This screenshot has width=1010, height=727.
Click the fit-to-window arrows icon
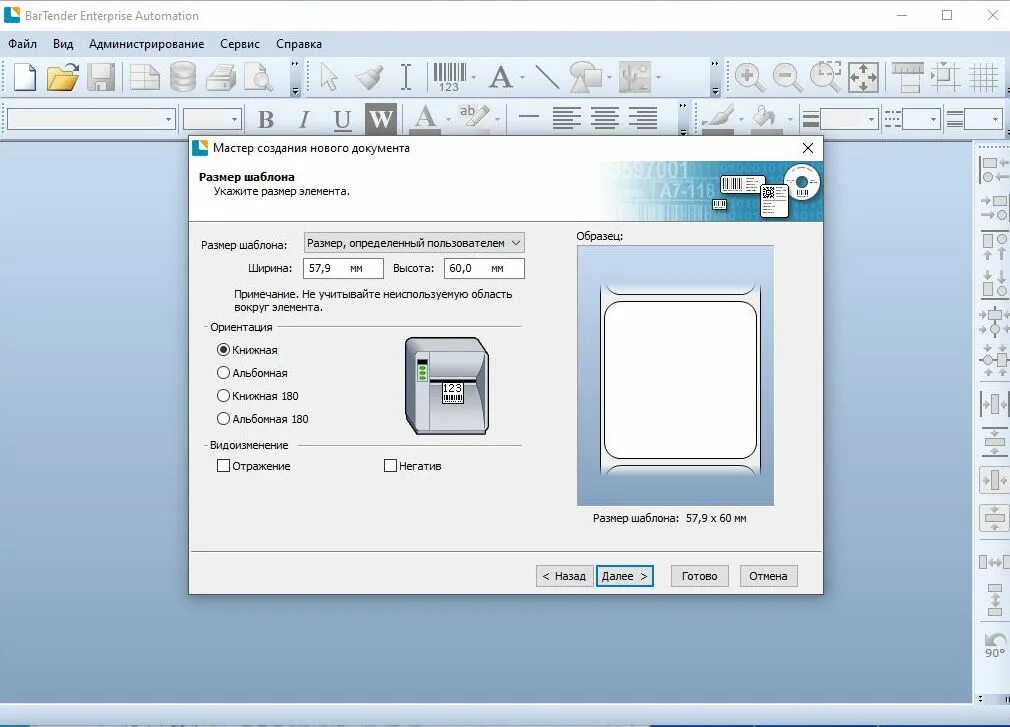point(863,78)
